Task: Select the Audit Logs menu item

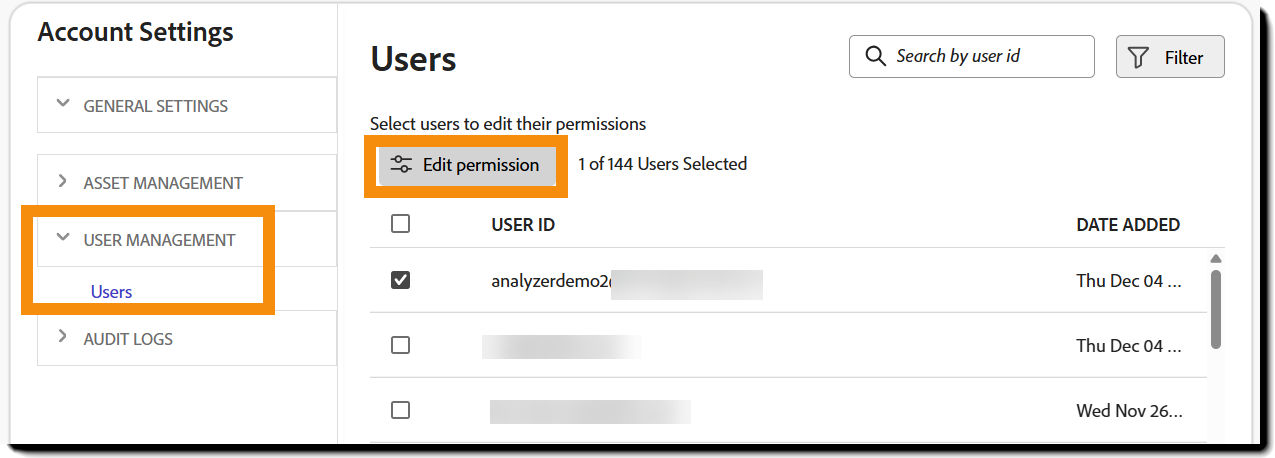Action: pyautogui.click(x=128, y=339)
